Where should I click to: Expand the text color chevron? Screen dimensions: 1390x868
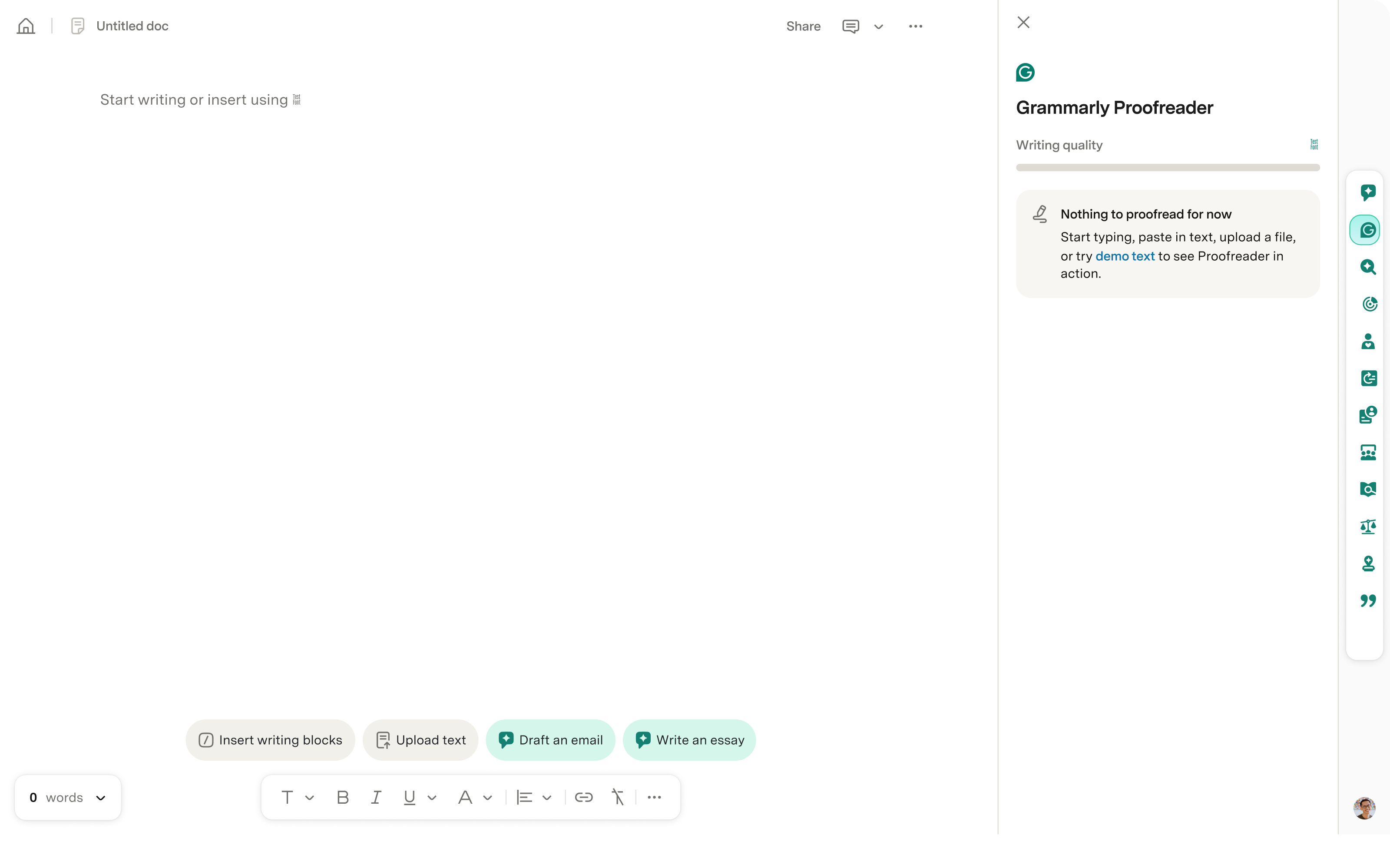point(488,798)
